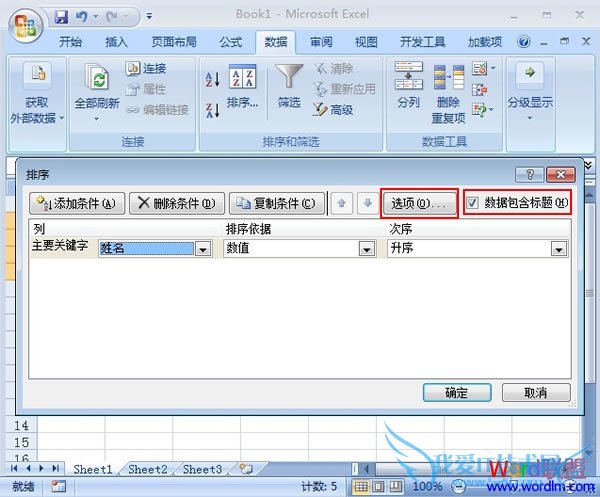This screenshot has height=497, width=600.
Task: Select the 公式 ribbon tab
Action: pyautogui.click(x=231, y=42)
